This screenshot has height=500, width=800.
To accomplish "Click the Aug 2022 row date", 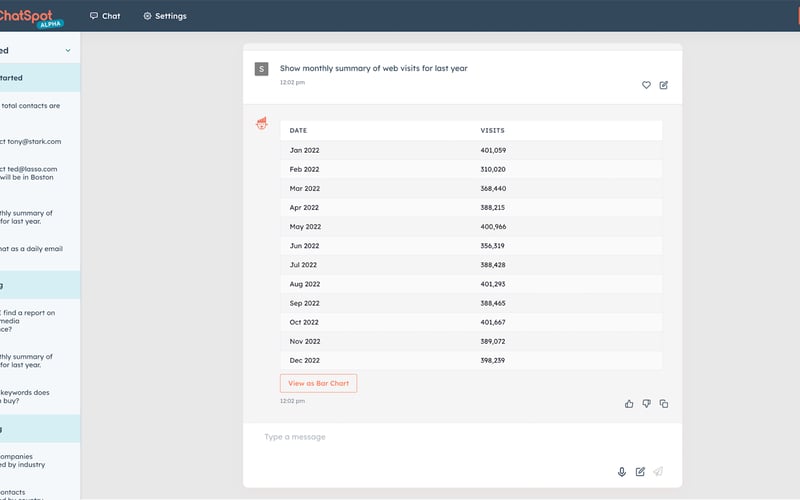I will (x=305, y=284).
